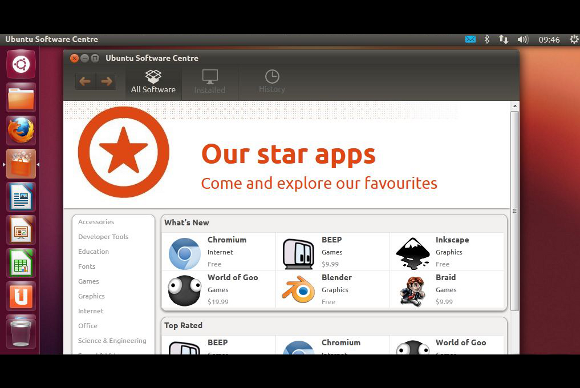Click the What's New section header
The width and height of the screenshot is (580, 388).
point(187,223)
